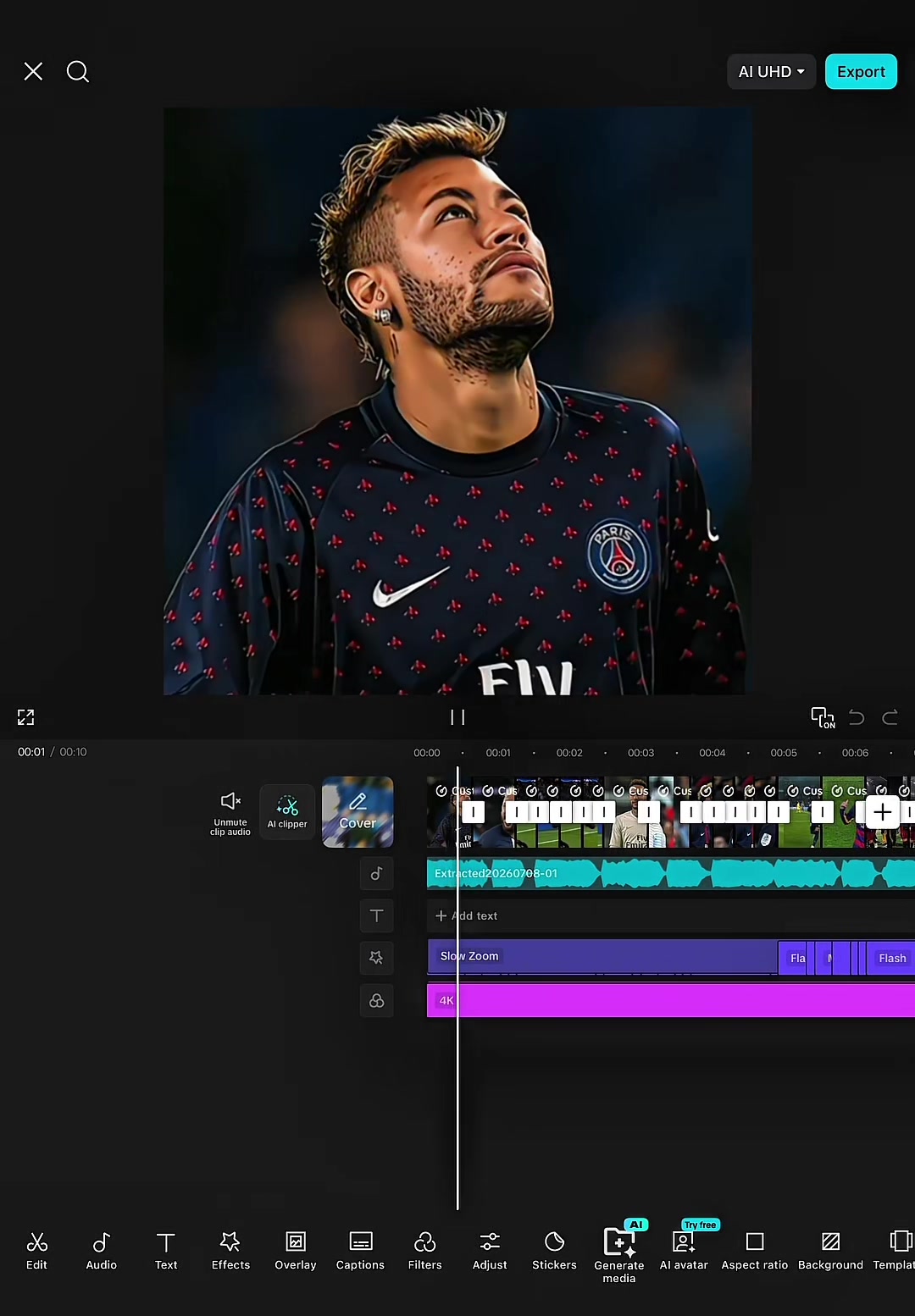Open the Captions tool

(x=360, y=1251)
